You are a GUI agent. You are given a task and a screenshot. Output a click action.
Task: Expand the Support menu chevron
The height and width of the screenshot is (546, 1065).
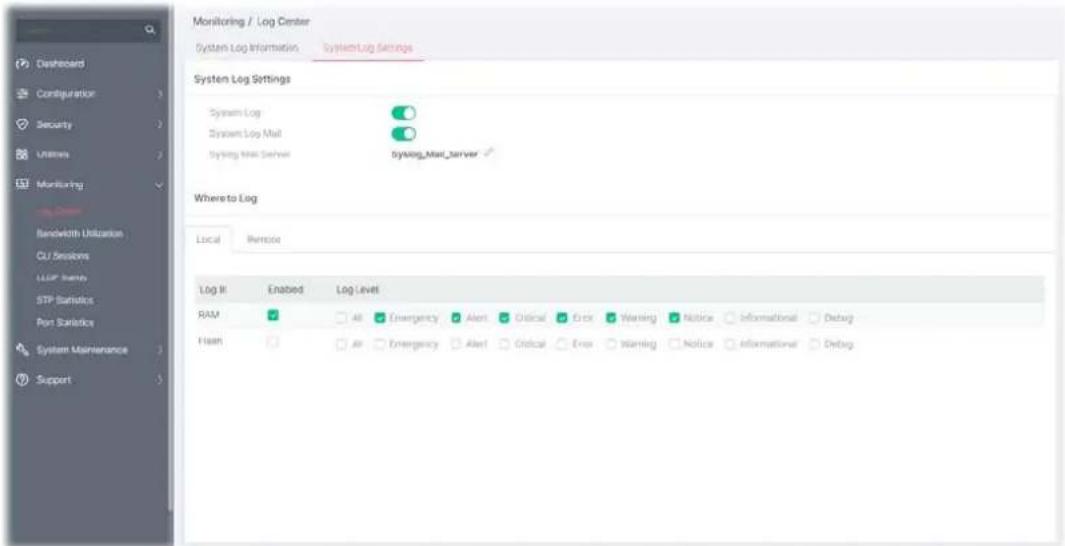pos(160,380)
